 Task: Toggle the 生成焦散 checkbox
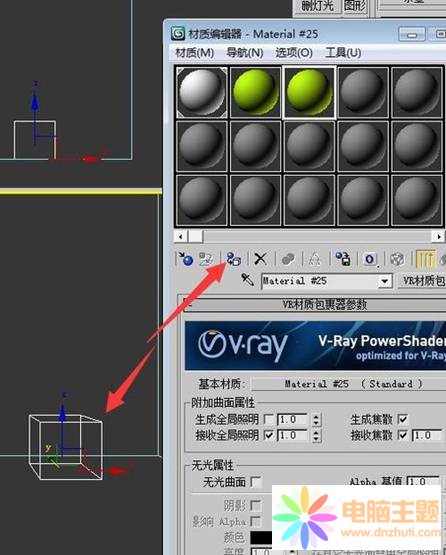click(x=403, y=420)
